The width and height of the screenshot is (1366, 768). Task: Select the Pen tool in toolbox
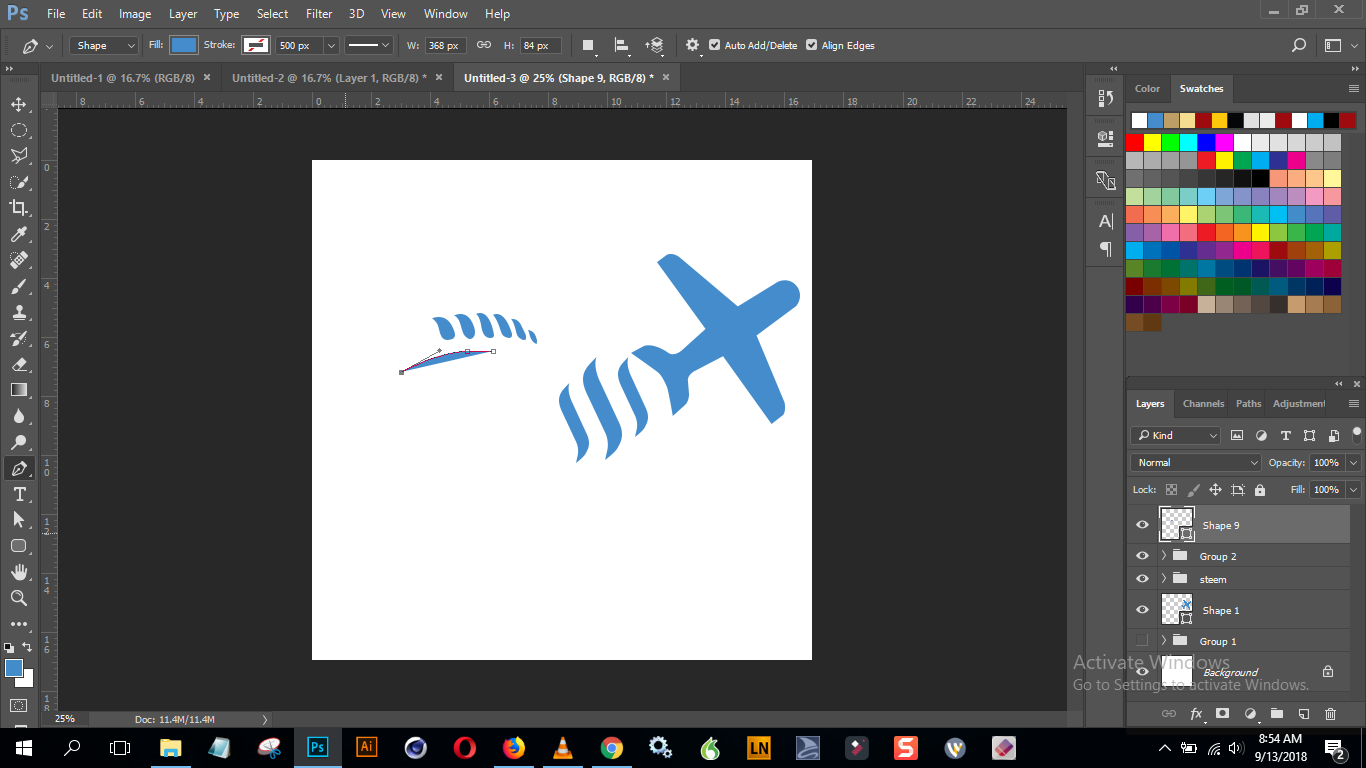[x=18, y=468]
